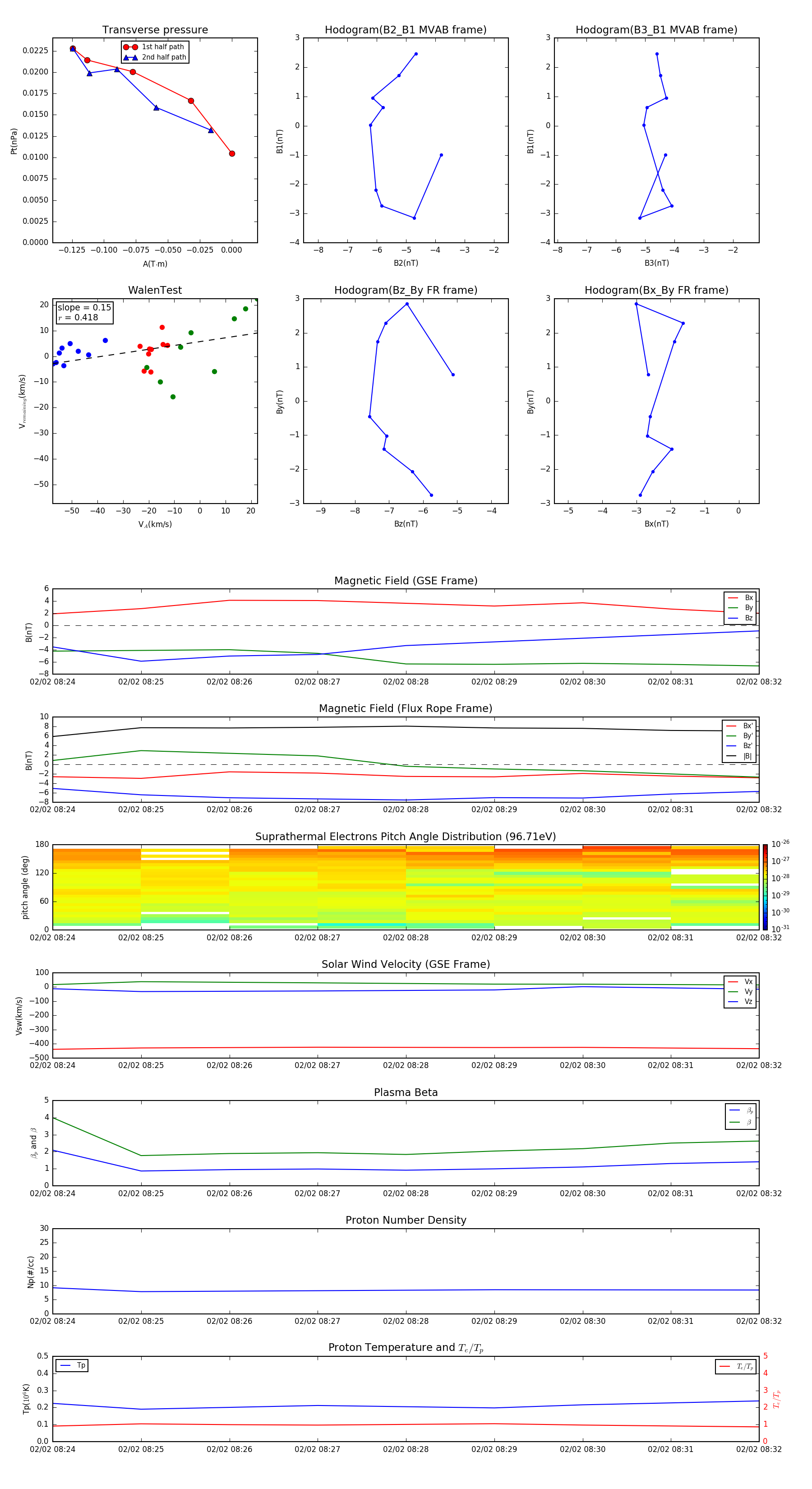Click the "B3(nT)" x-axis label
The image size is (812, 1489).
coord(656,263)
